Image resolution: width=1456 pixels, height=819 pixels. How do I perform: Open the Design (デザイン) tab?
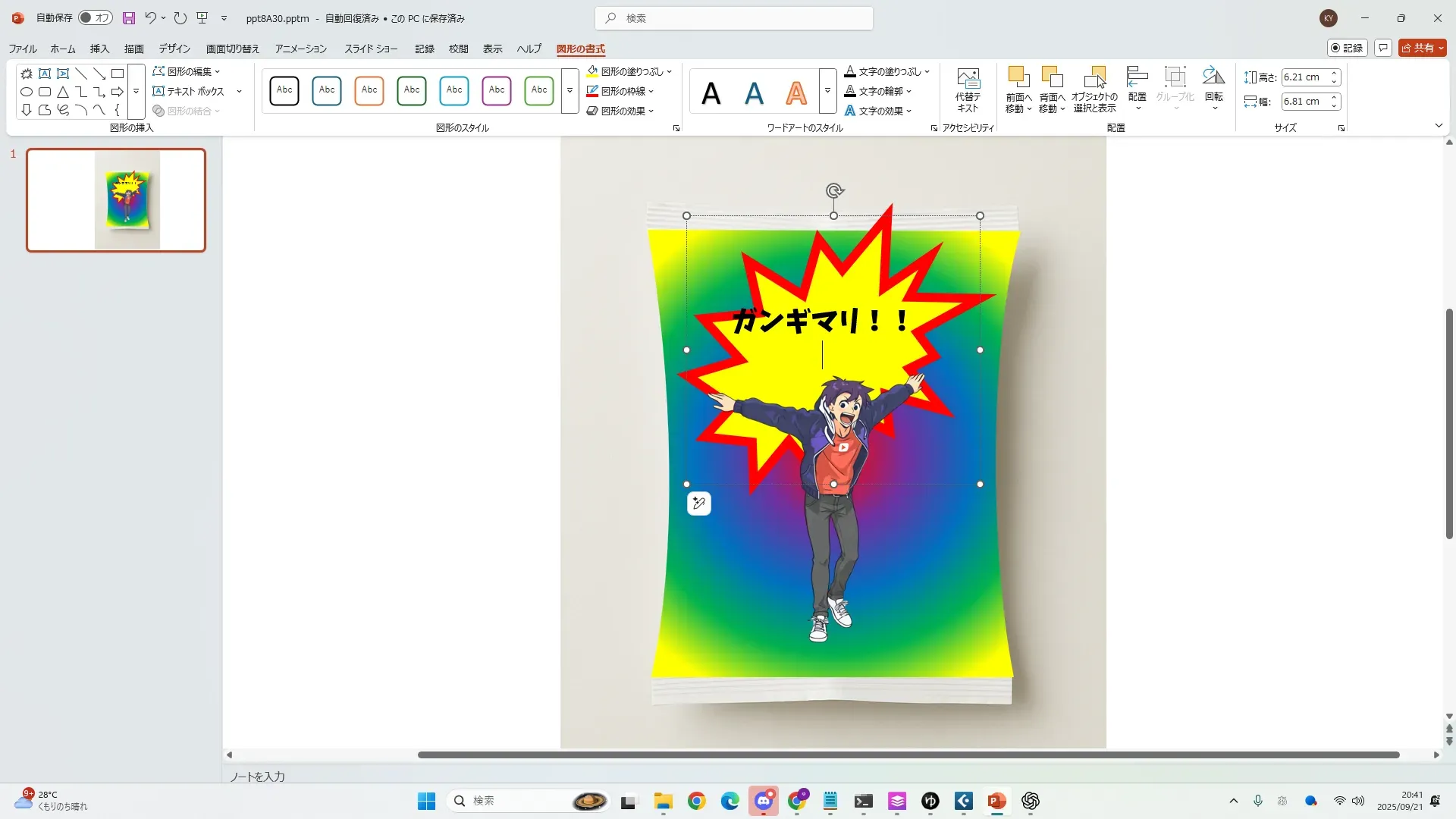(174, 49)
